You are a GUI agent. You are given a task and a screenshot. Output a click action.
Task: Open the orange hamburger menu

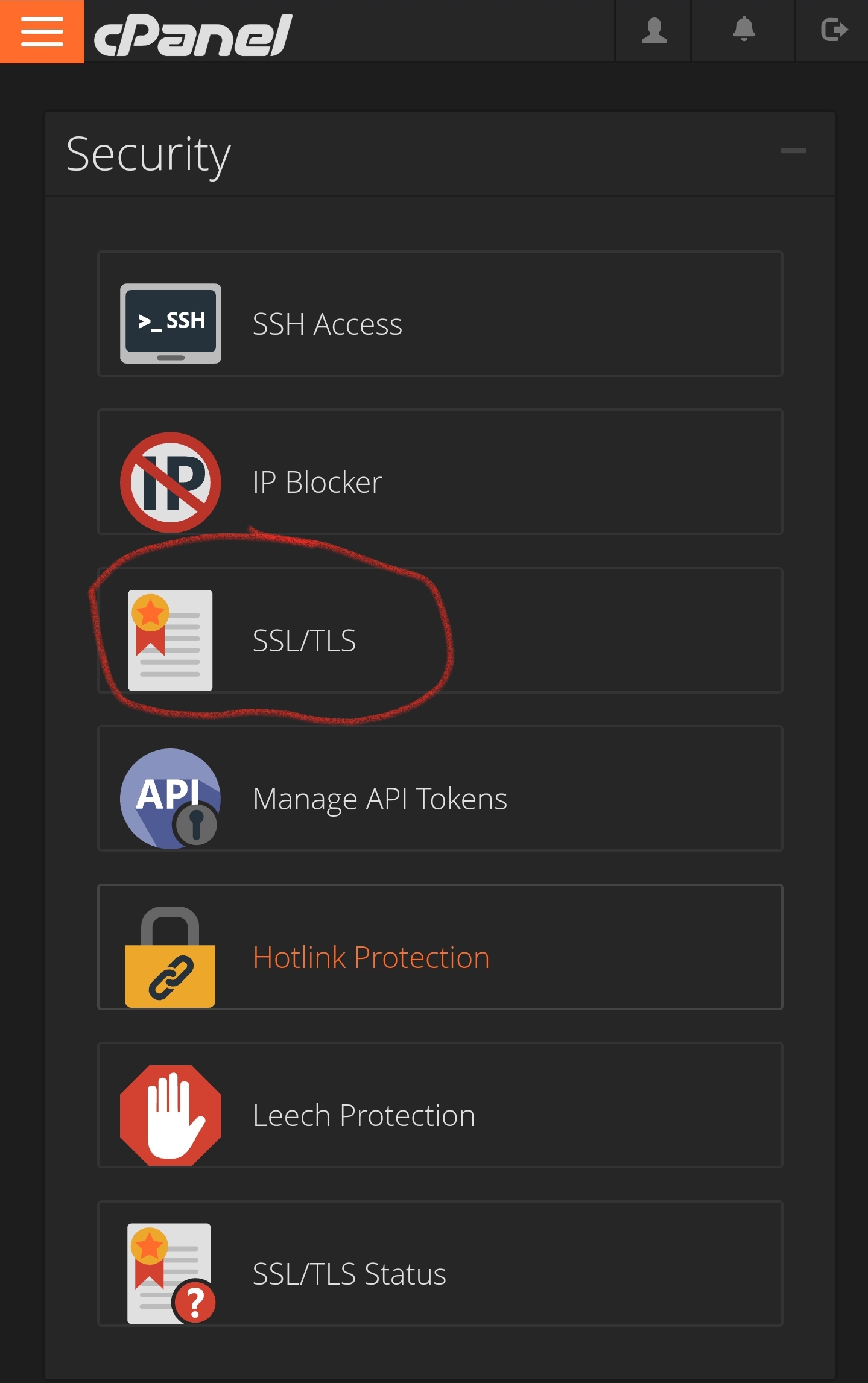[42, 31]
